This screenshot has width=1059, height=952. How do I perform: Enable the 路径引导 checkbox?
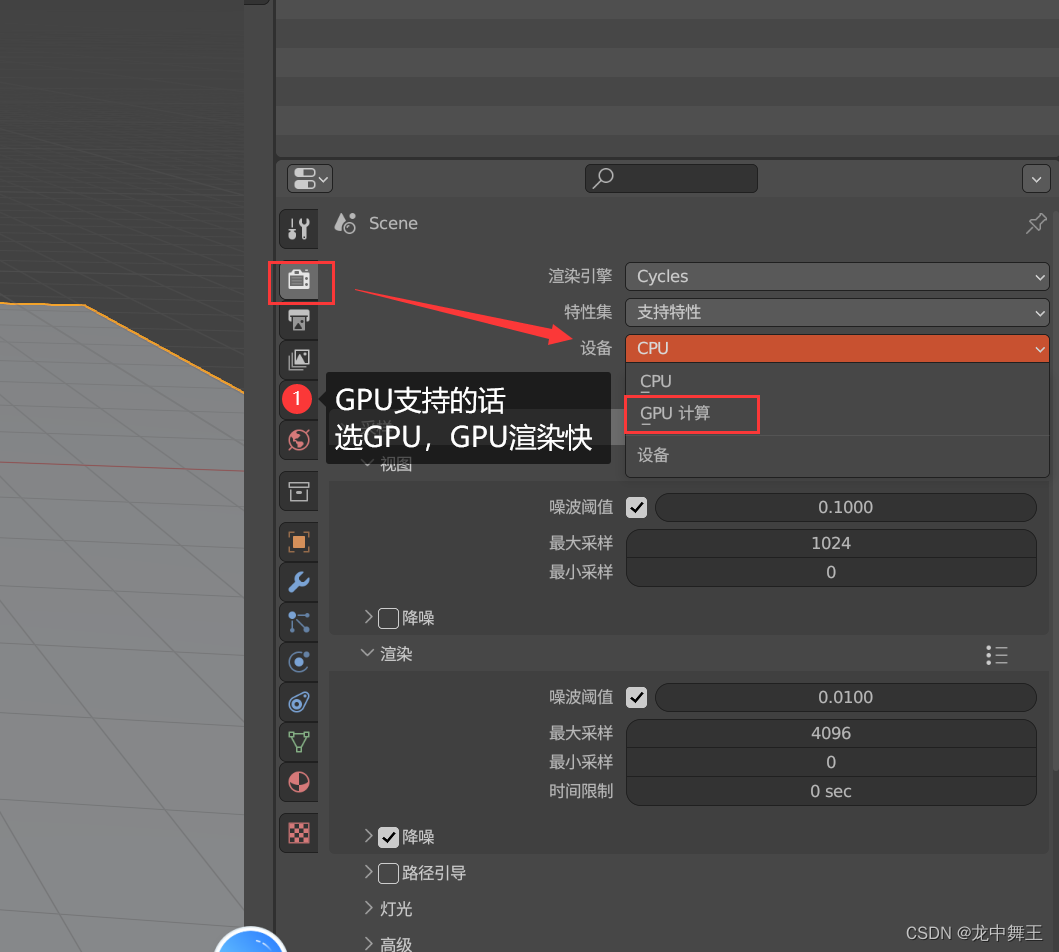(388, 873)
